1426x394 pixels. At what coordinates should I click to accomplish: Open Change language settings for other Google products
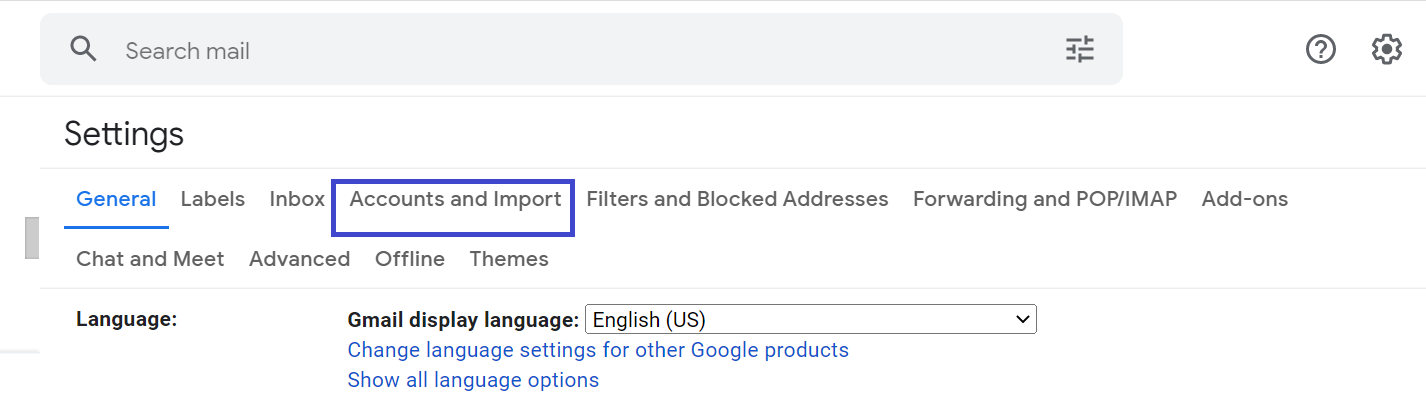click(598, 350)
